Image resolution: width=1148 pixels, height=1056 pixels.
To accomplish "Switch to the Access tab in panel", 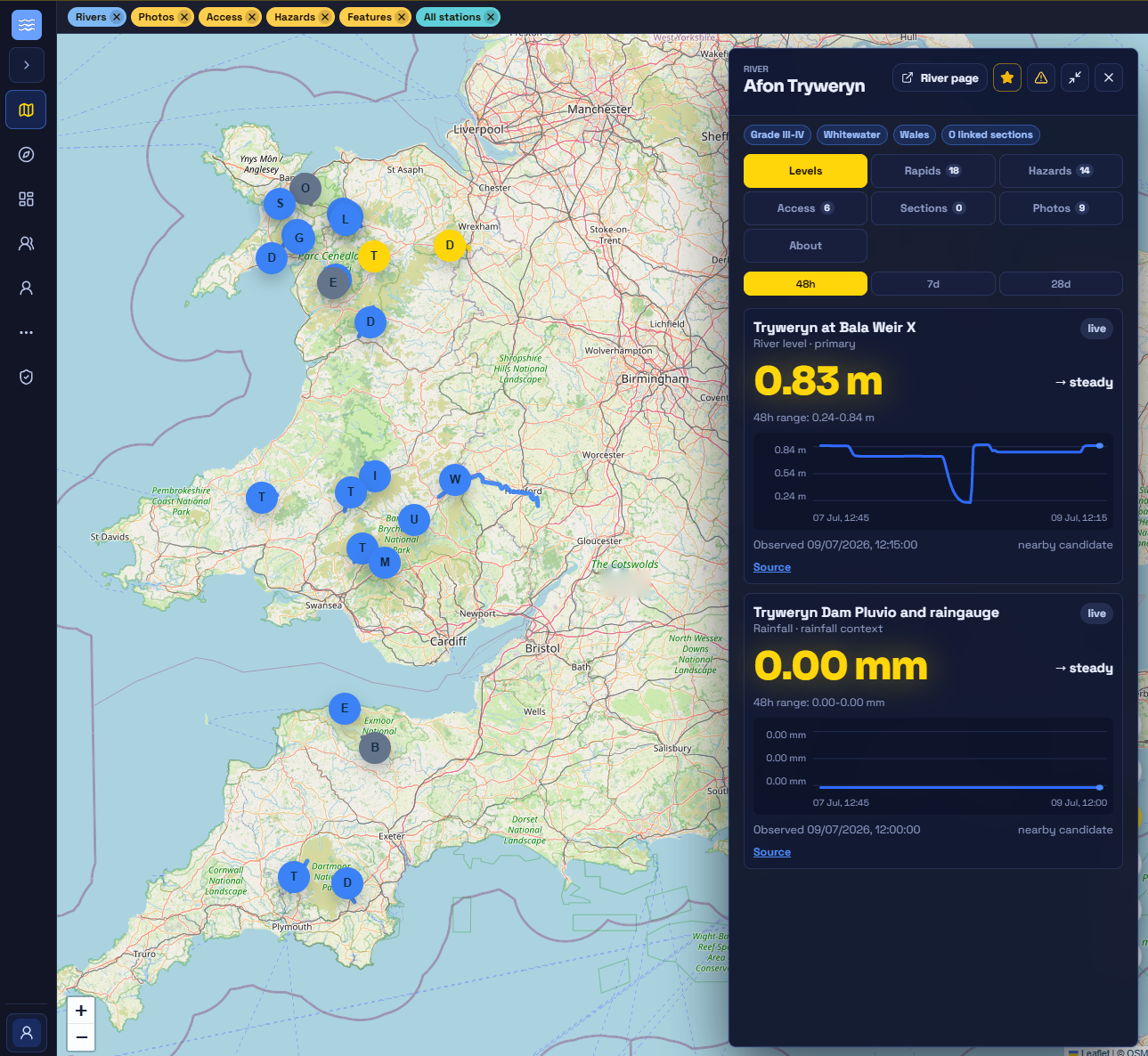I will [x=805, y=208].
